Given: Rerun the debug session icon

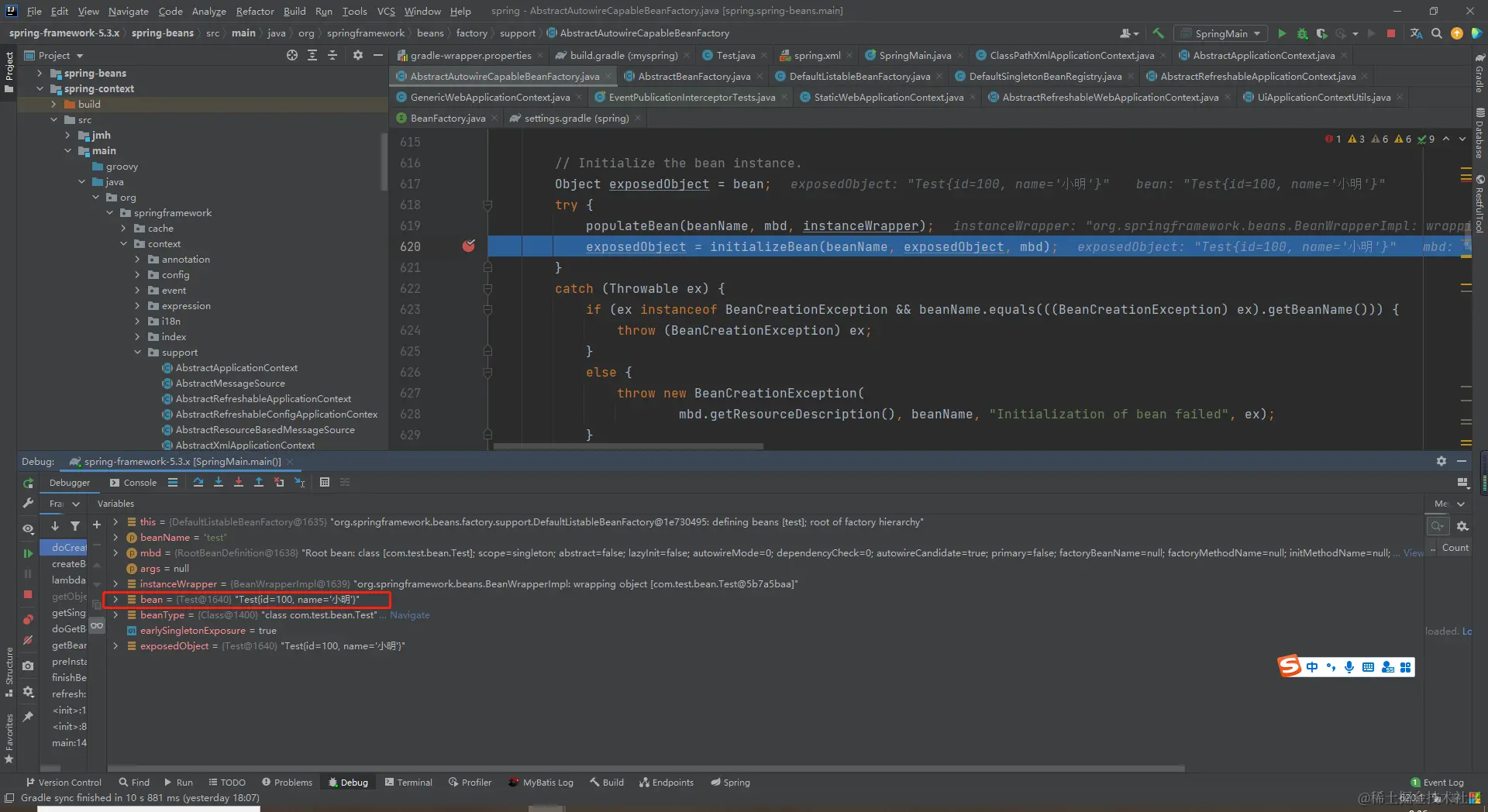Looking at the screenshot, I should click(28, 483).
